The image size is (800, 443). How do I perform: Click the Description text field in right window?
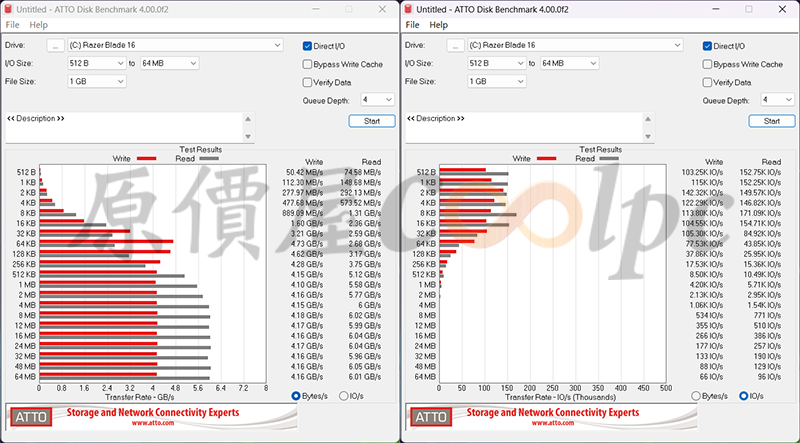coord(524,128)
